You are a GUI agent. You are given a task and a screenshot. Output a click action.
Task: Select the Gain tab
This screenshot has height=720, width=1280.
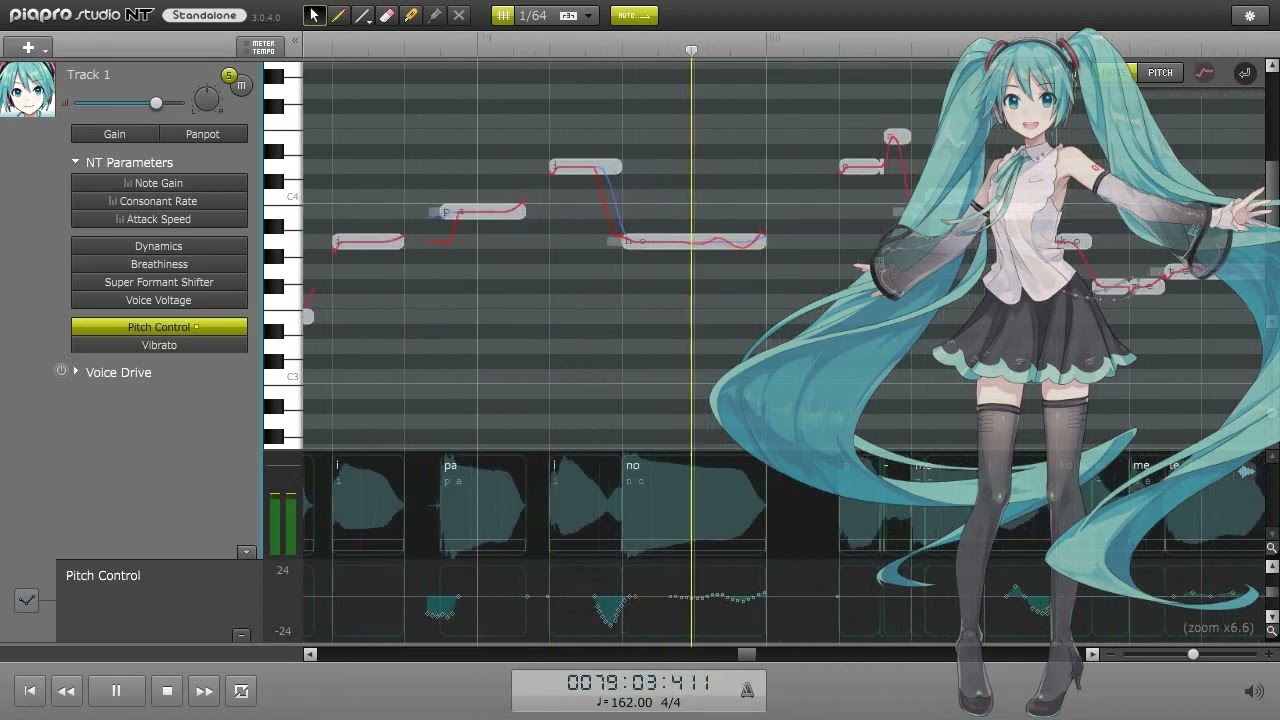click(115, 134)
